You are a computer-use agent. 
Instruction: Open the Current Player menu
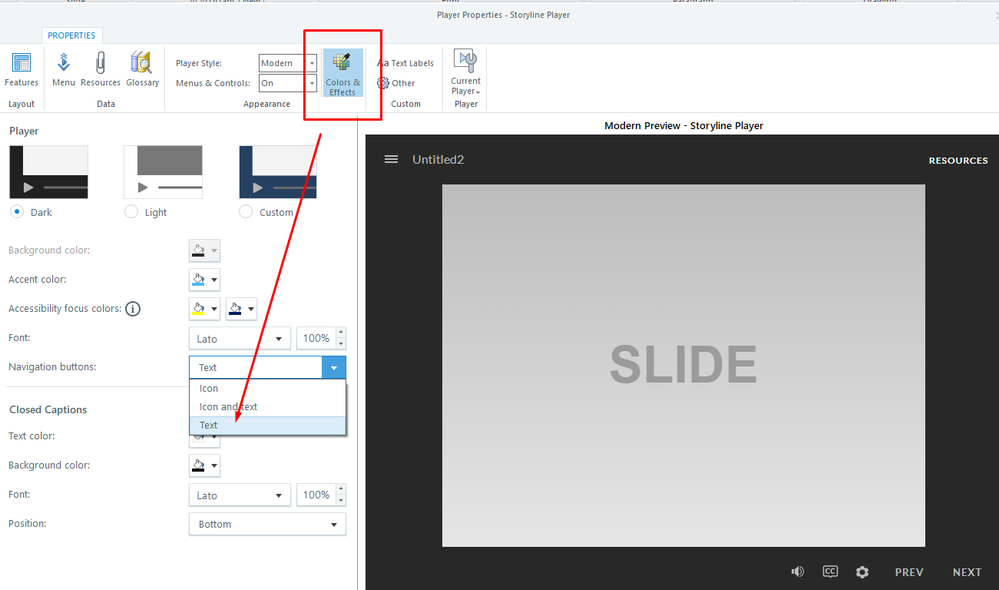(x=466, y=72)
